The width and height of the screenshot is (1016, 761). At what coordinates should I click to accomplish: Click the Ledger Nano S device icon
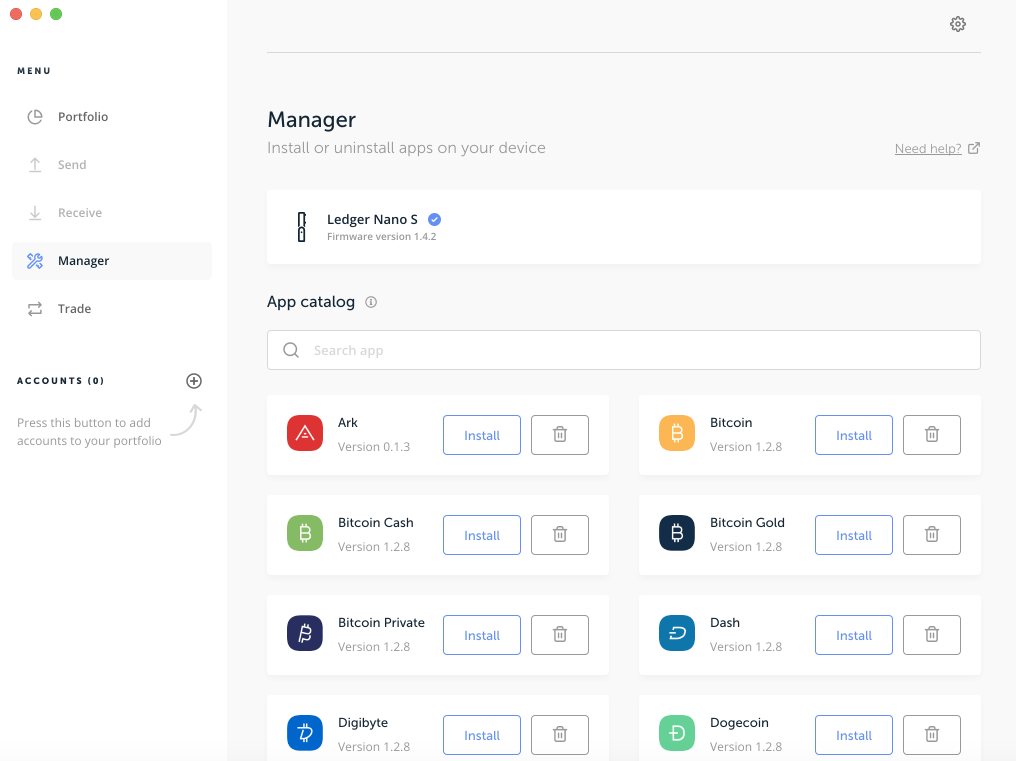[301, 227]
